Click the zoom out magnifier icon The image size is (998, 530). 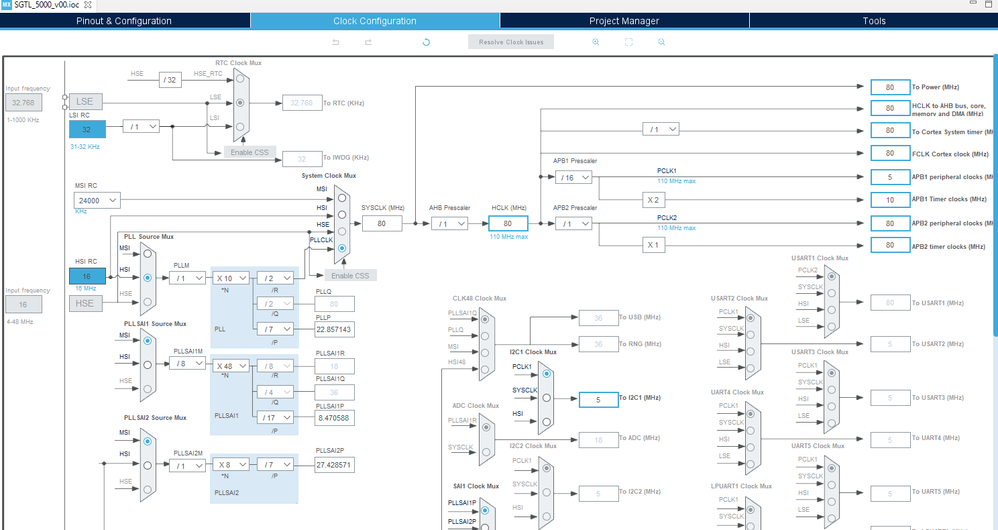pyautogui.click(x=661, y=42)
